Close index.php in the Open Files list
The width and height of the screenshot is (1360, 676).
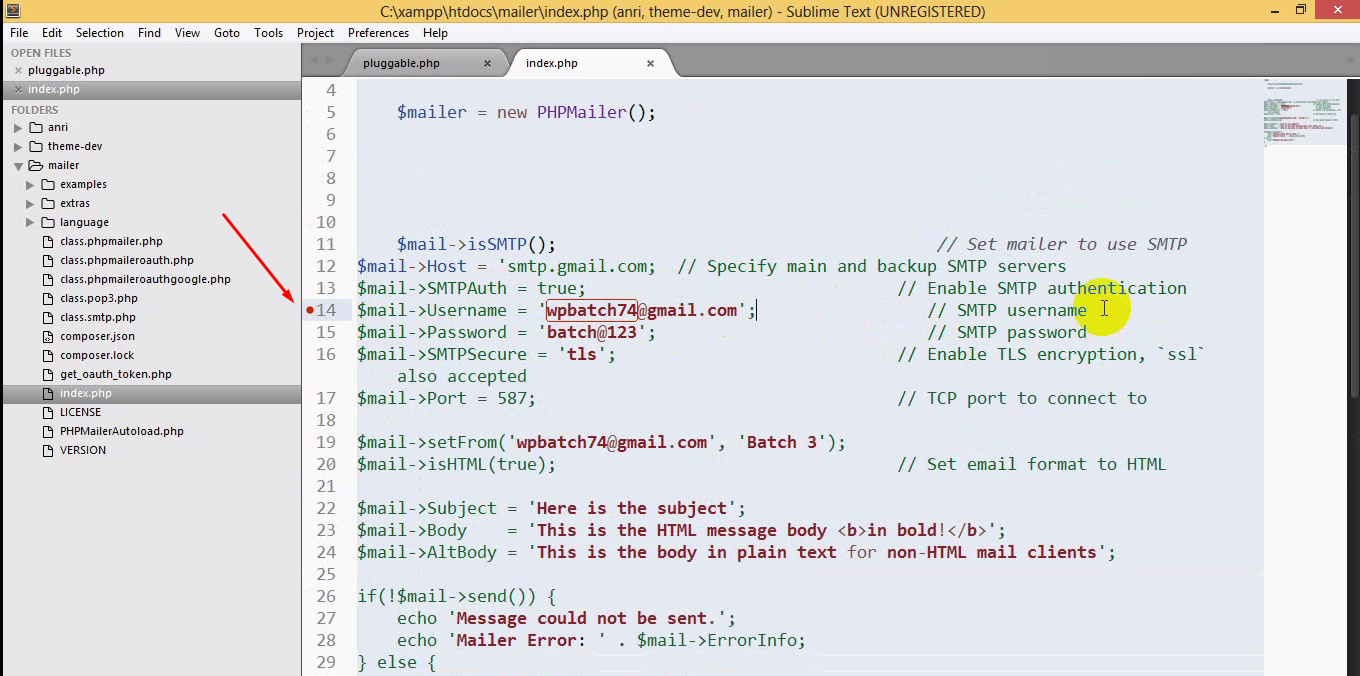[x=18, y=90]
